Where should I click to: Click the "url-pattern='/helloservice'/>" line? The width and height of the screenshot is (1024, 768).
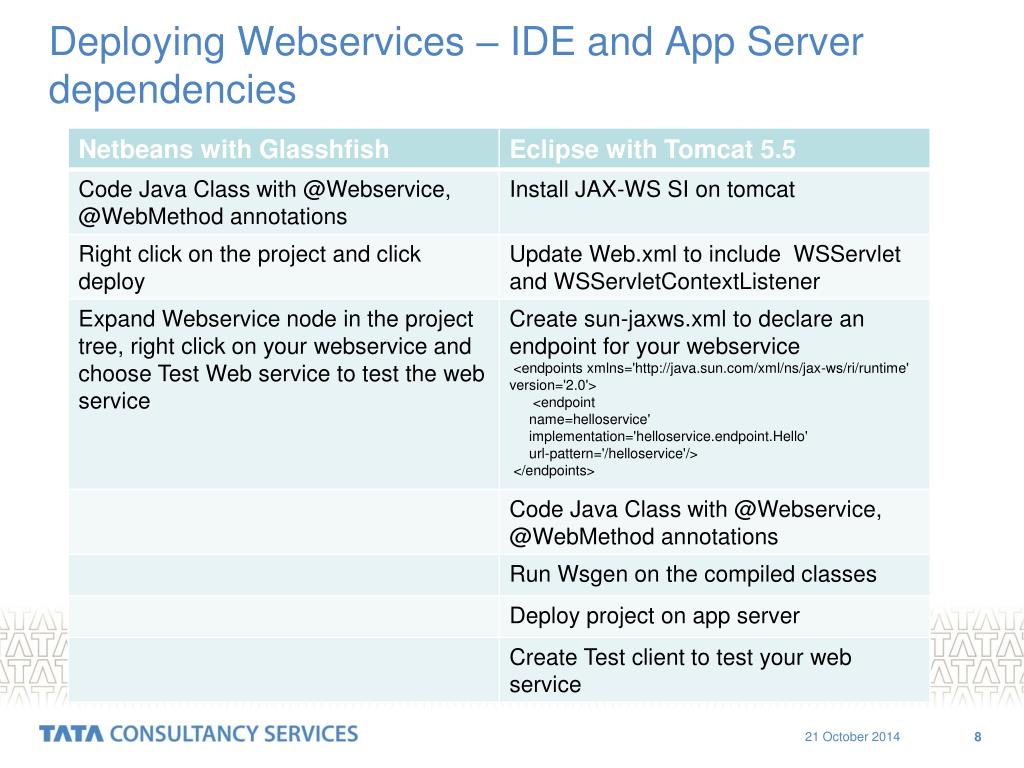tap(613, 453)
